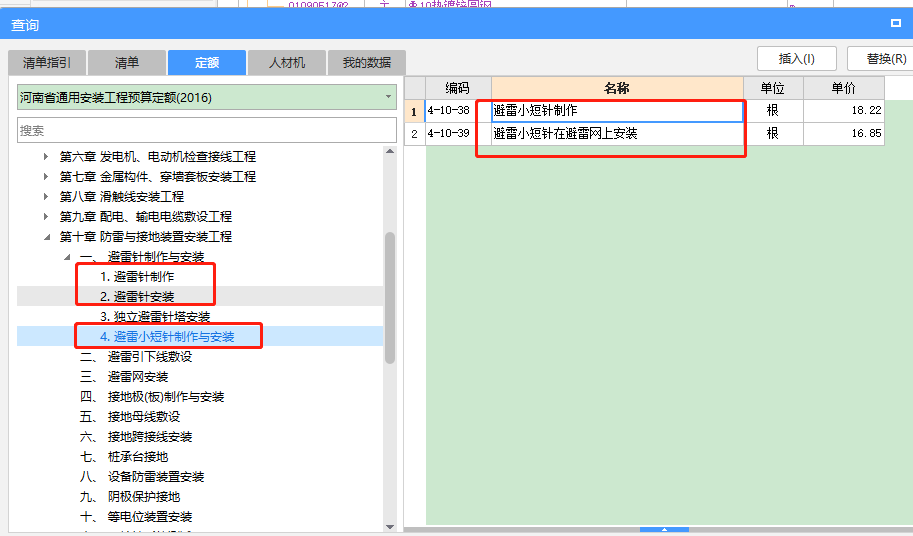Expand 第九章 配电、输电电缆敷设工程 node

tap(46, 216)
